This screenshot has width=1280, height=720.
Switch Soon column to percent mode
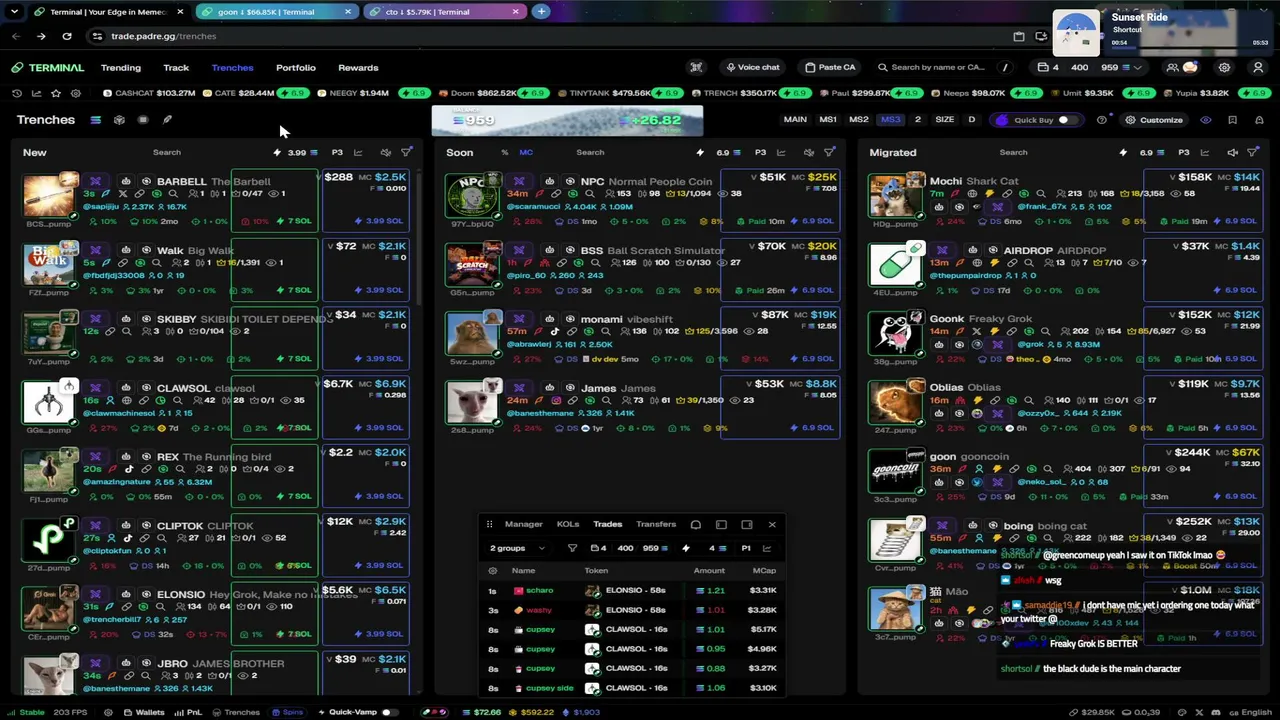pos(505,153)
